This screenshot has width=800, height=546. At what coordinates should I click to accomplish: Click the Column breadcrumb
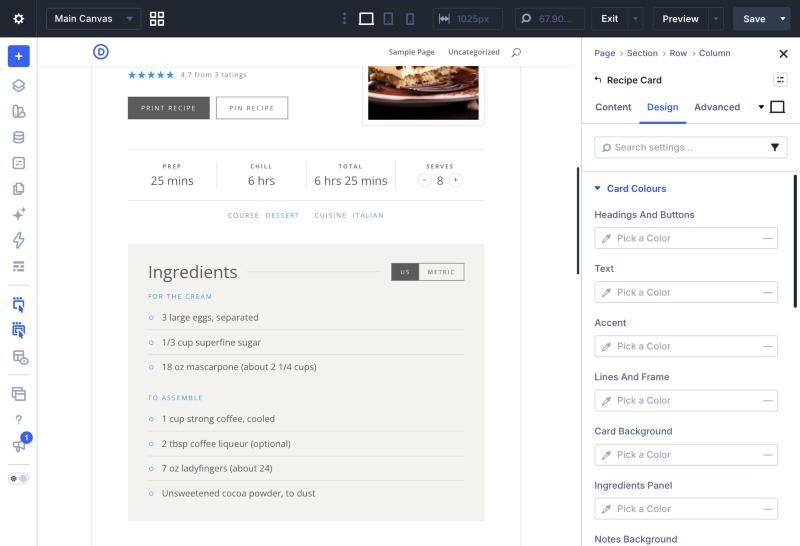[714, 53]
